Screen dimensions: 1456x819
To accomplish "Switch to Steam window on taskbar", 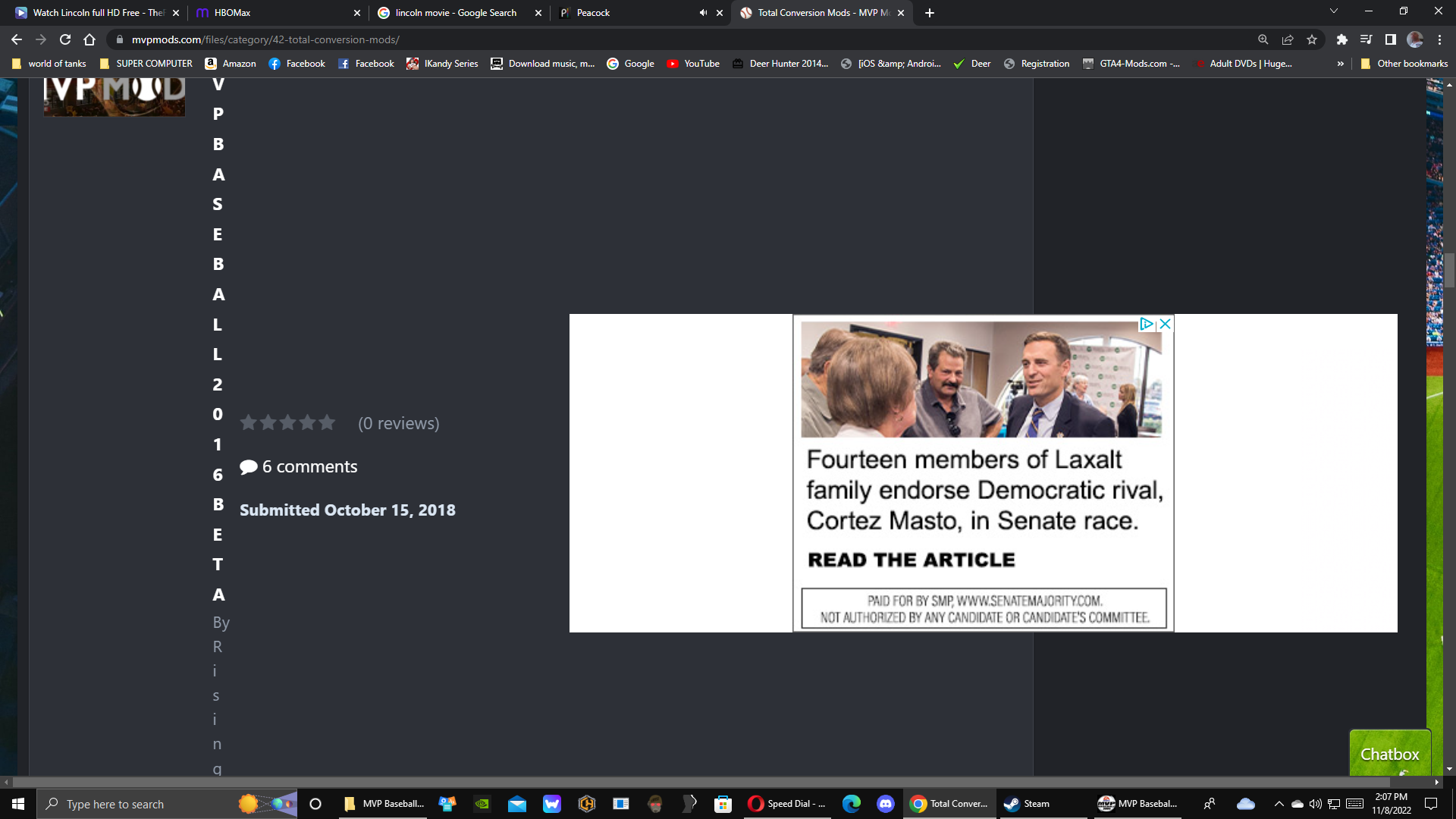I will (1042, 804).
